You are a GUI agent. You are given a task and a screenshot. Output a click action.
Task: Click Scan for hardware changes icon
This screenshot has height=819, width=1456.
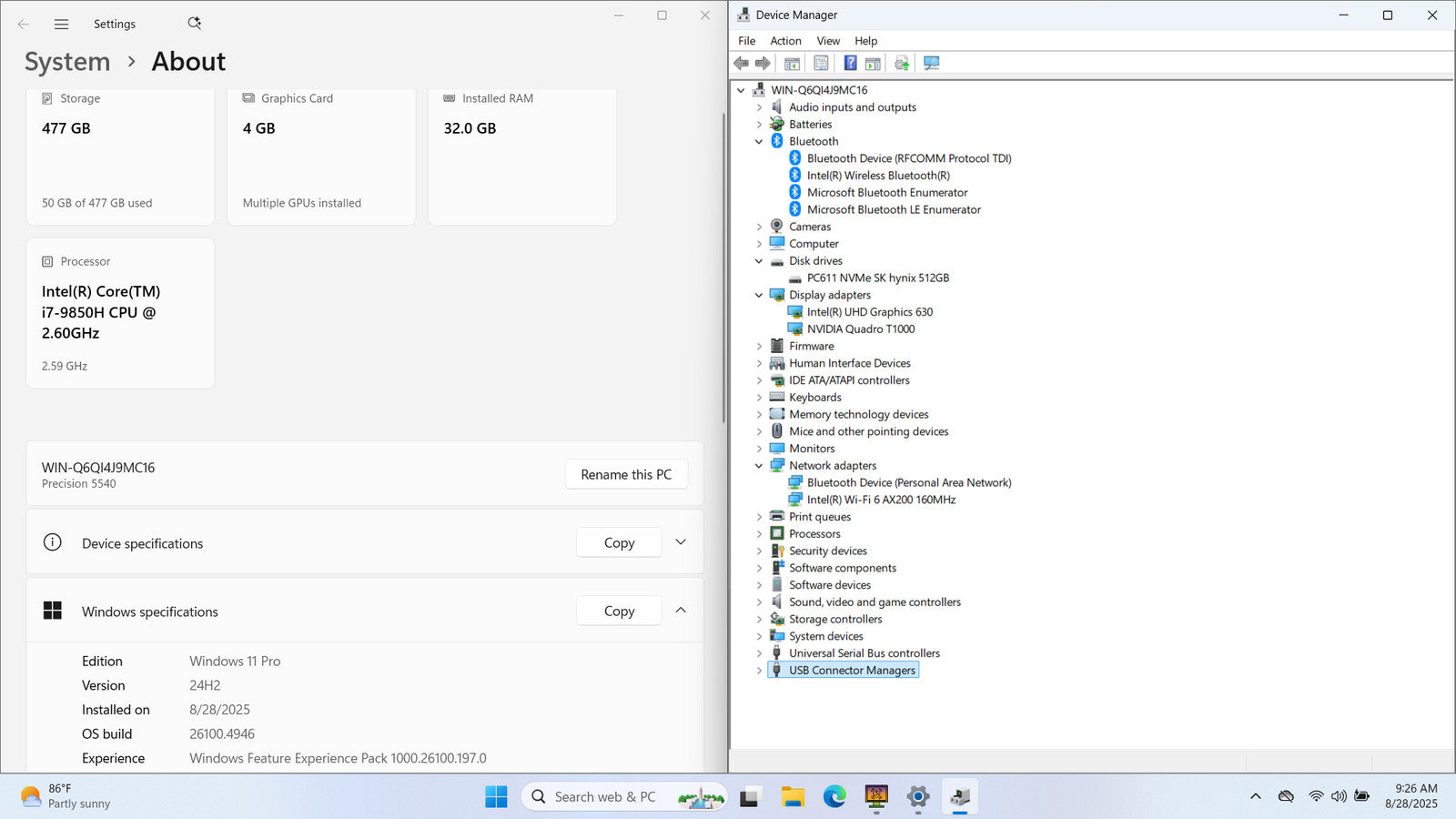click(x=931, y=63)
